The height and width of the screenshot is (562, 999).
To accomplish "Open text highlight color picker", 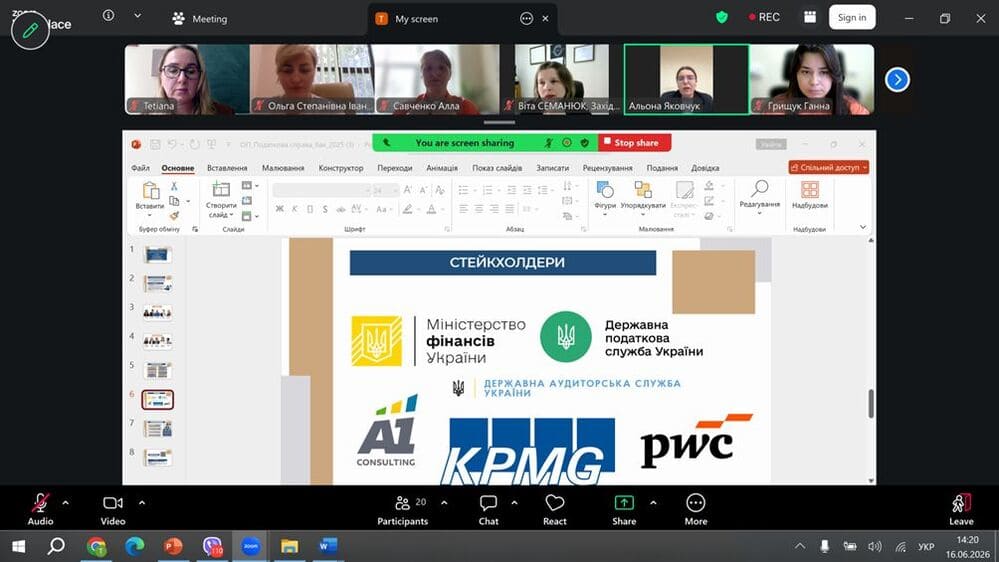I will (x=410, y=209).
